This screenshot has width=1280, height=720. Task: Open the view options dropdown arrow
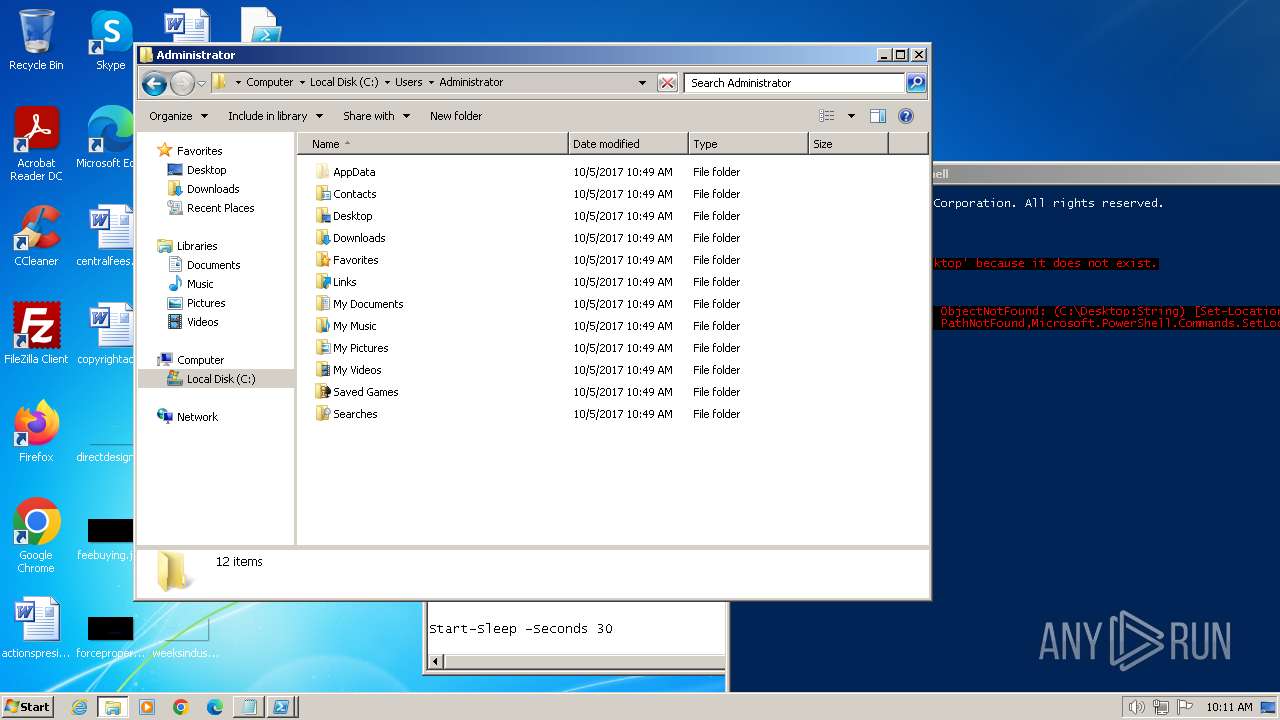click(x=851, y=116)
